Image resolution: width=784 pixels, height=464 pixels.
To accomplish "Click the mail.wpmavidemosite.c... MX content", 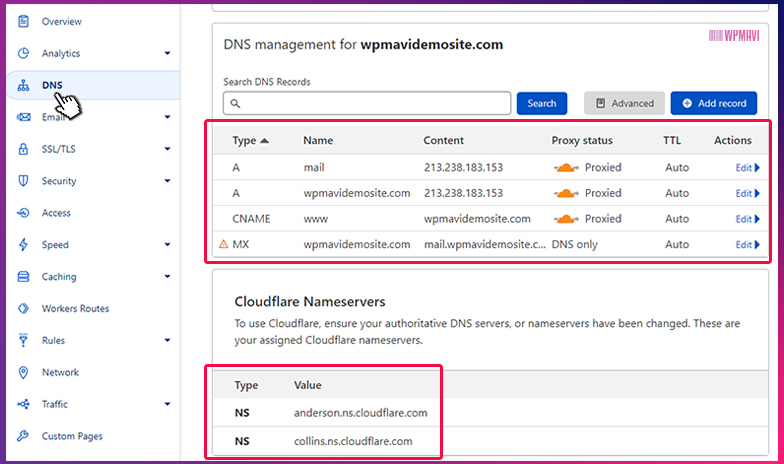I will pos(484,244).
